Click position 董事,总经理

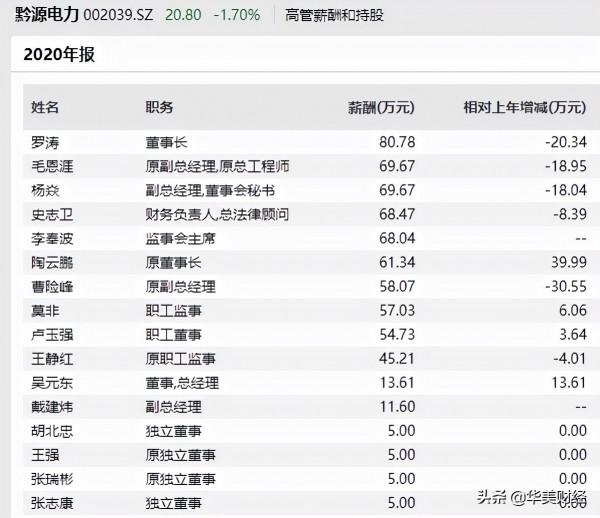pos(182,383)
